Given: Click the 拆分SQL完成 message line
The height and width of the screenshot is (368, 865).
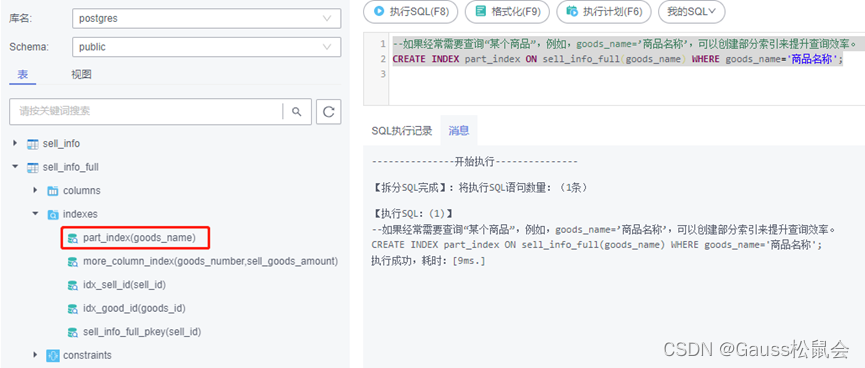Looking at the screenshot, I should (x=481, y=188).
